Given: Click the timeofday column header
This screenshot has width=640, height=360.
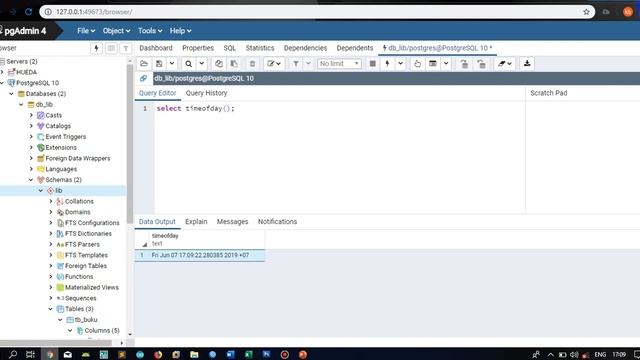Looking at the screenshot, I should [206, 239].
